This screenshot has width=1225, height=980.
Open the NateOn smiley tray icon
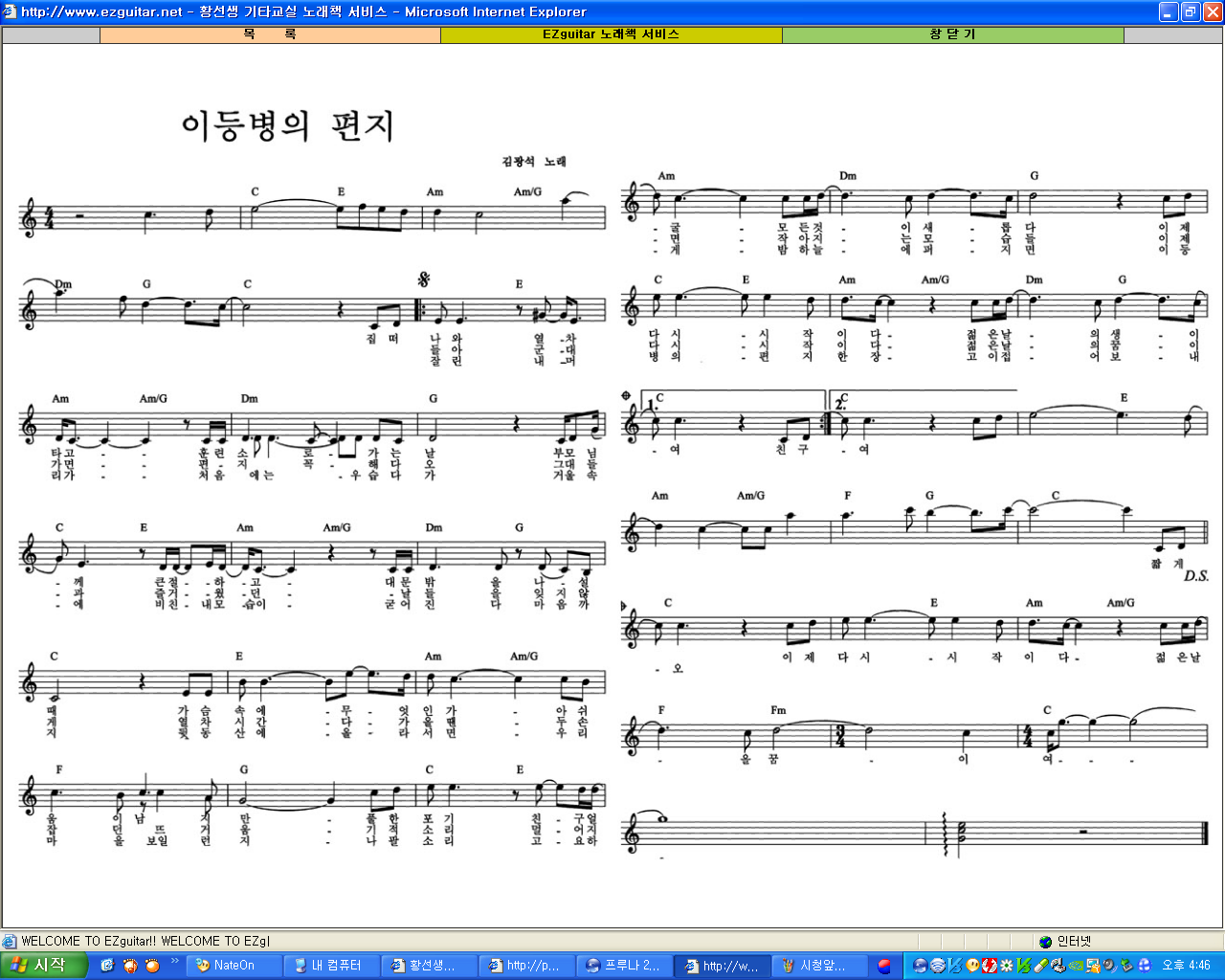[x=972, y=966]
